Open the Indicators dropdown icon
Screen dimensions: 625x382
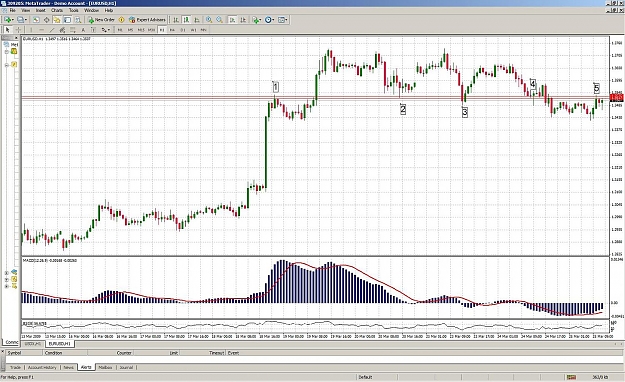click(x=257, y=20)
